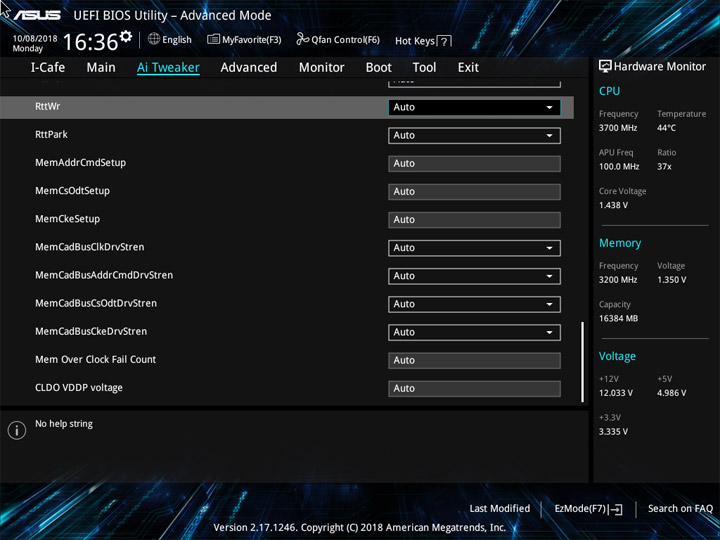This screenshot has width=720, height=540.
Task: Expand the MemCadBusClkDrvStren dropdown
Action: pos(474,248)
